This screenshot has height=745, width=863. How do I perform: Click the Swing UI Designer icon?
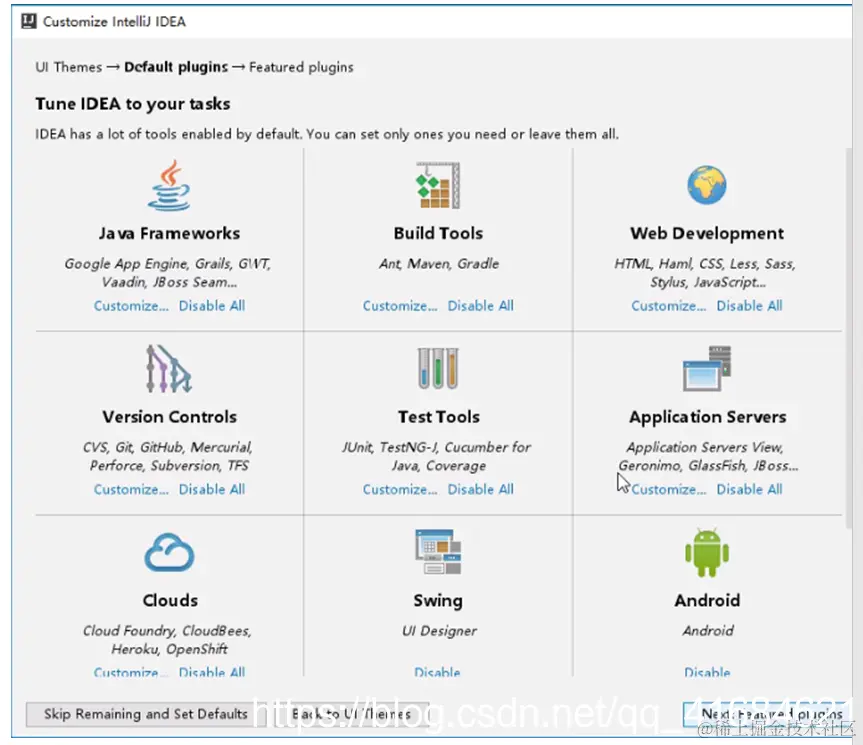click(x=438, y=552)
